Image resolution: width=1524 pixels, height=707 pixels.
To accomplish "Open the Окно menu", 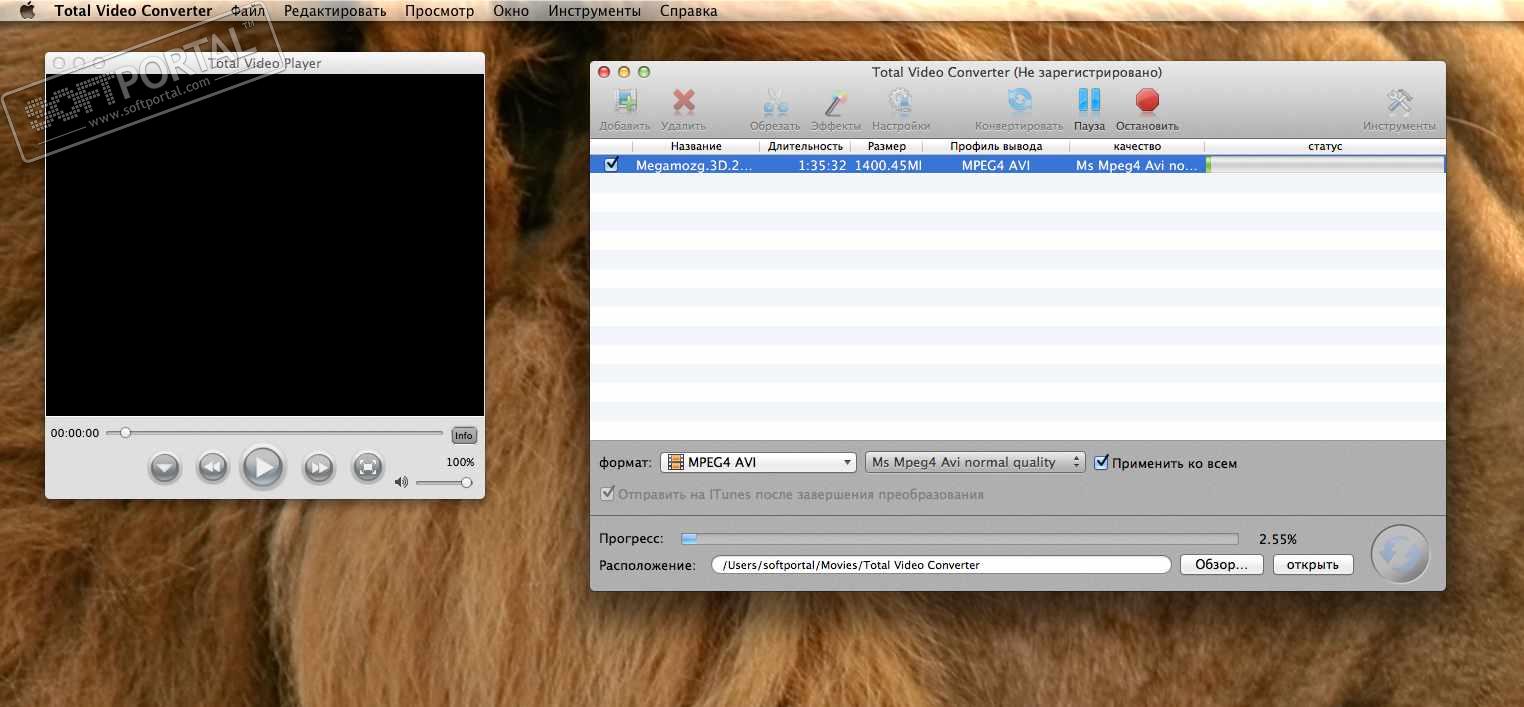I will point(511,11).
